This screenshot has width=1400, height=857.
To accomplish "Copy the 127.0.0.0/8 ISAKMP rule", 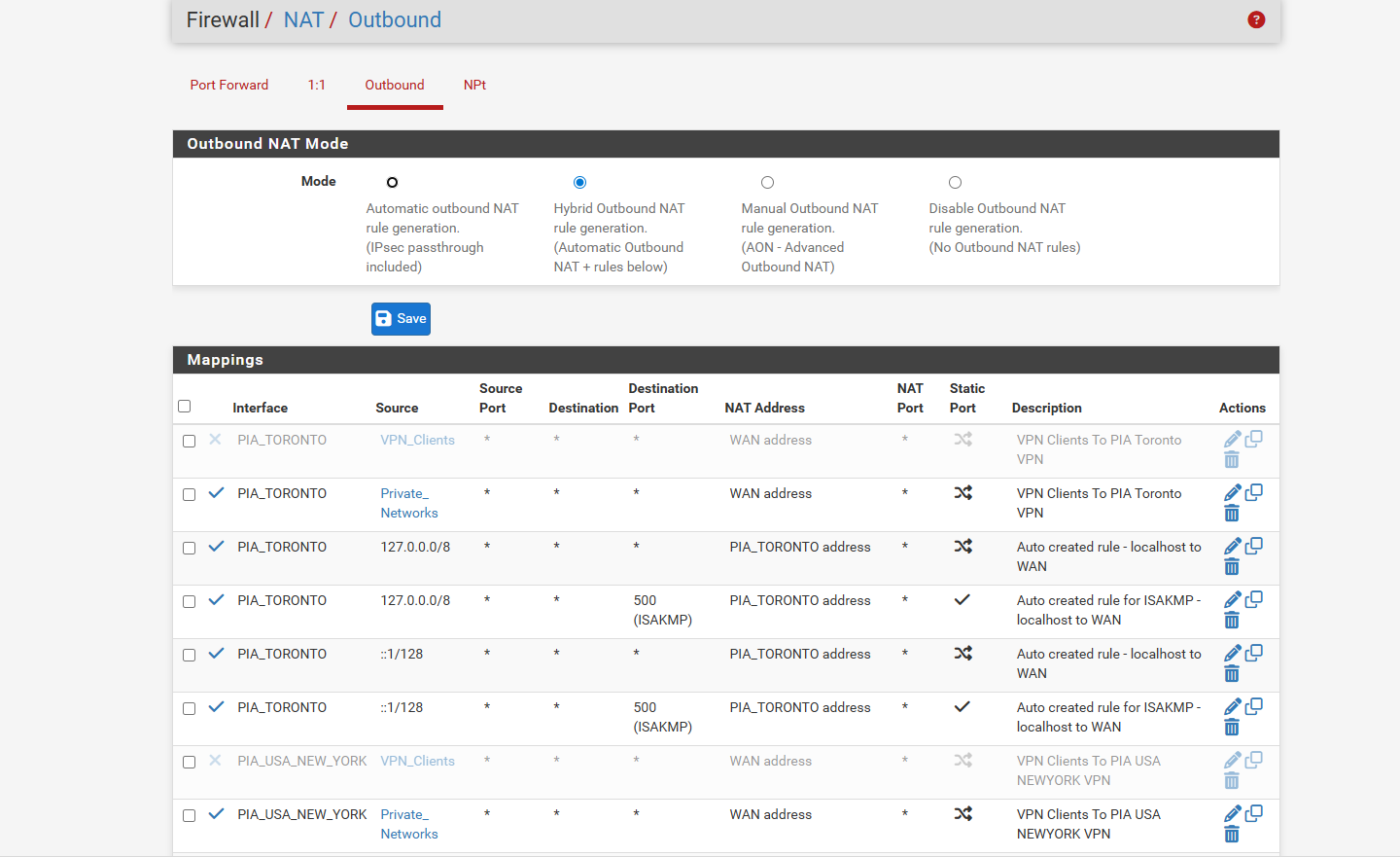I will 1254,599.
